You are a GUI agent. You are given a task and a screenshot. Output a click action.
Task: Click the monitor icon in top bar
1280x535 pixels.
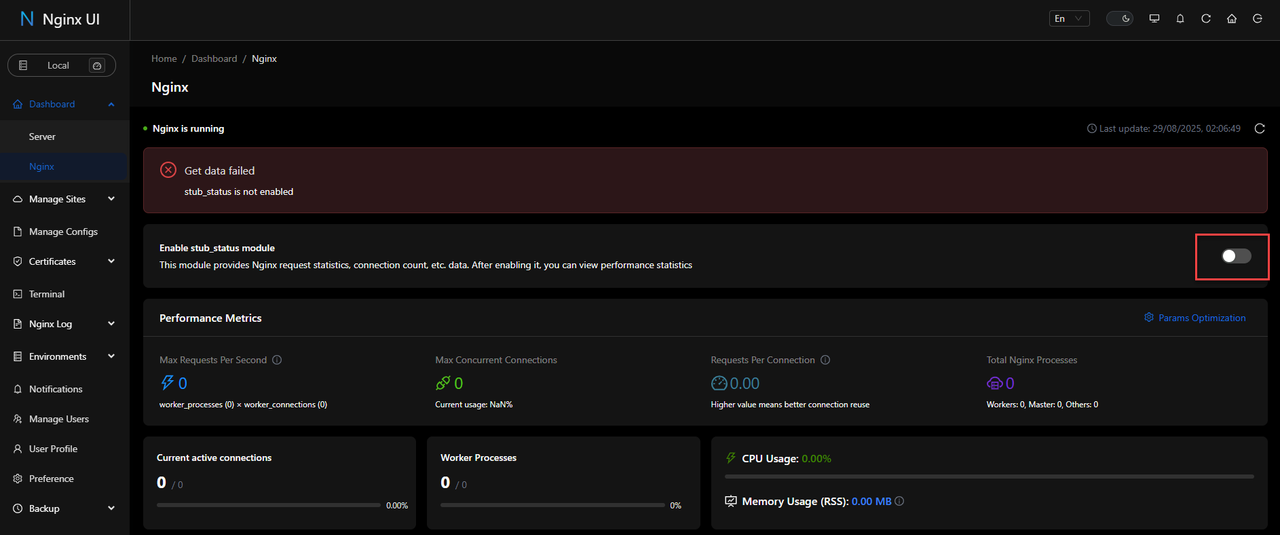1154,19
